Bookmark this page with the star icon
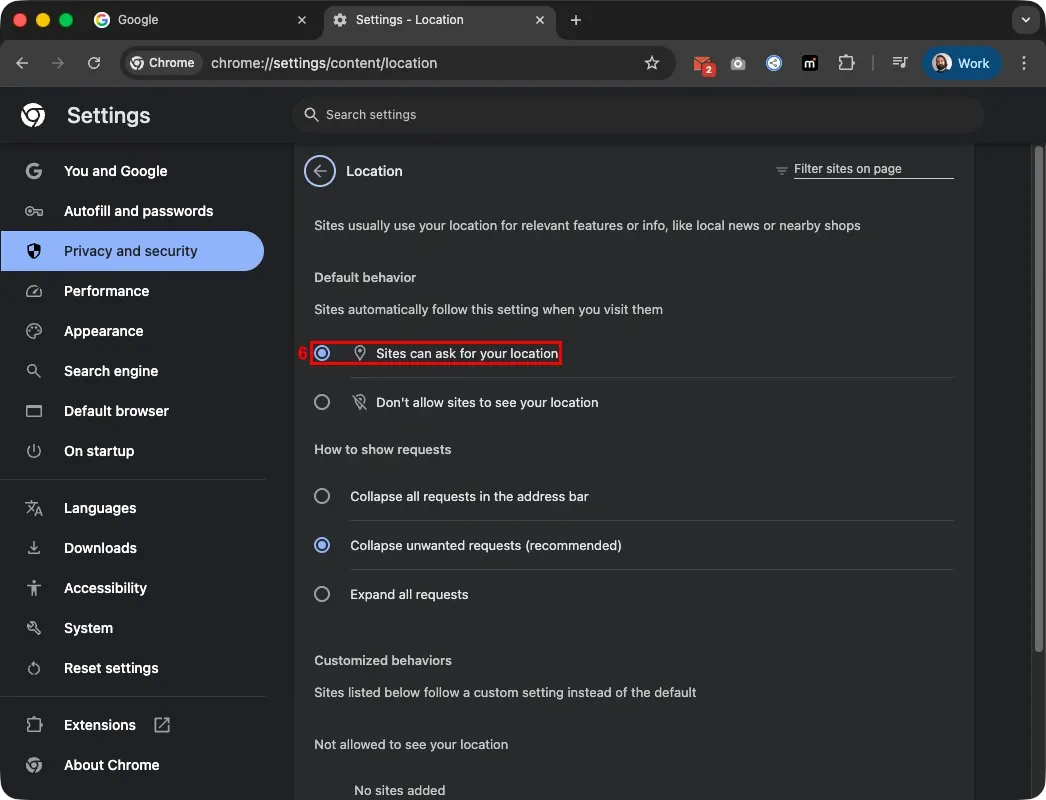 [652, 63]
